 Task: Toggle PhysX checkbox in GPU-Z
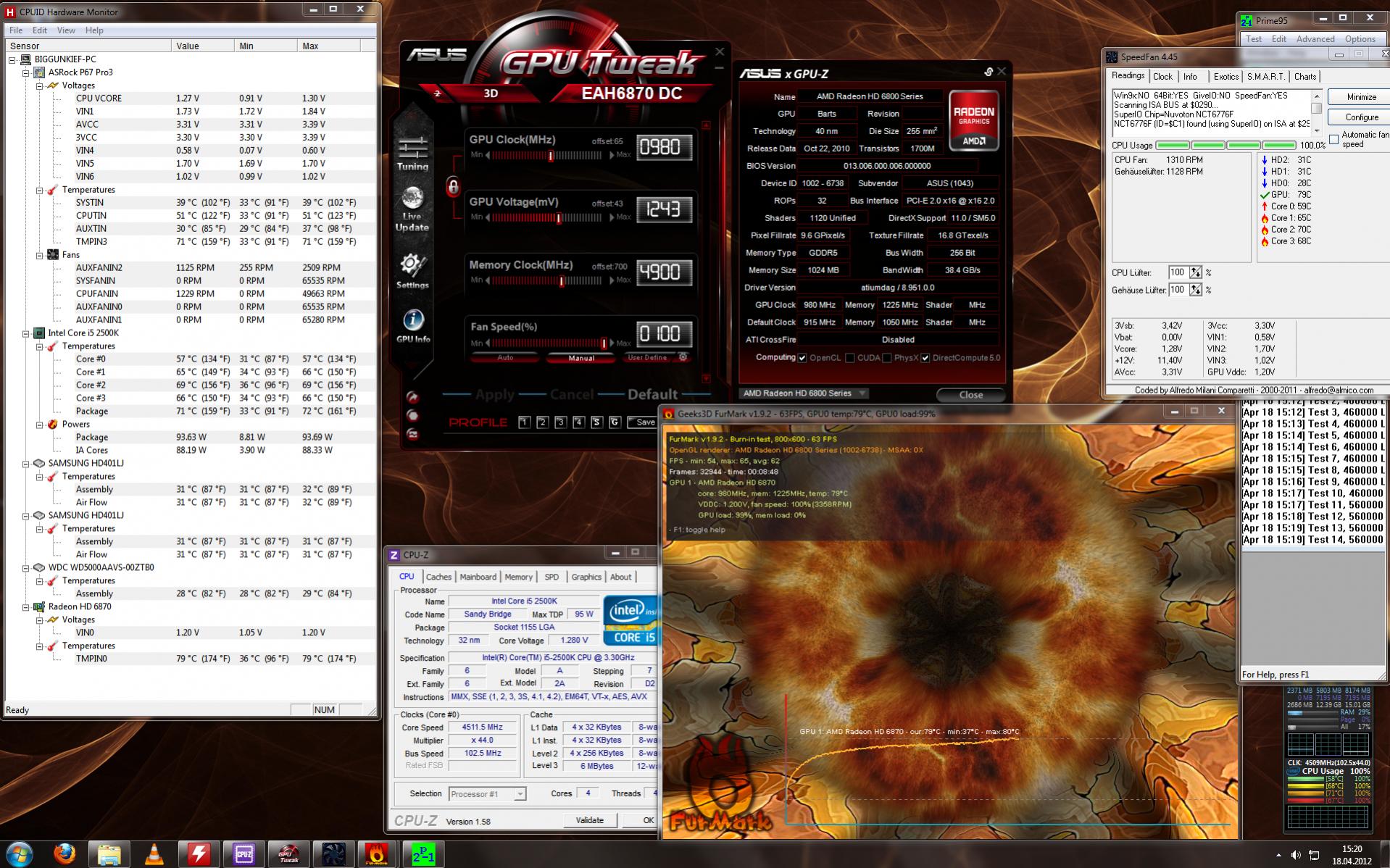[887, 358]
